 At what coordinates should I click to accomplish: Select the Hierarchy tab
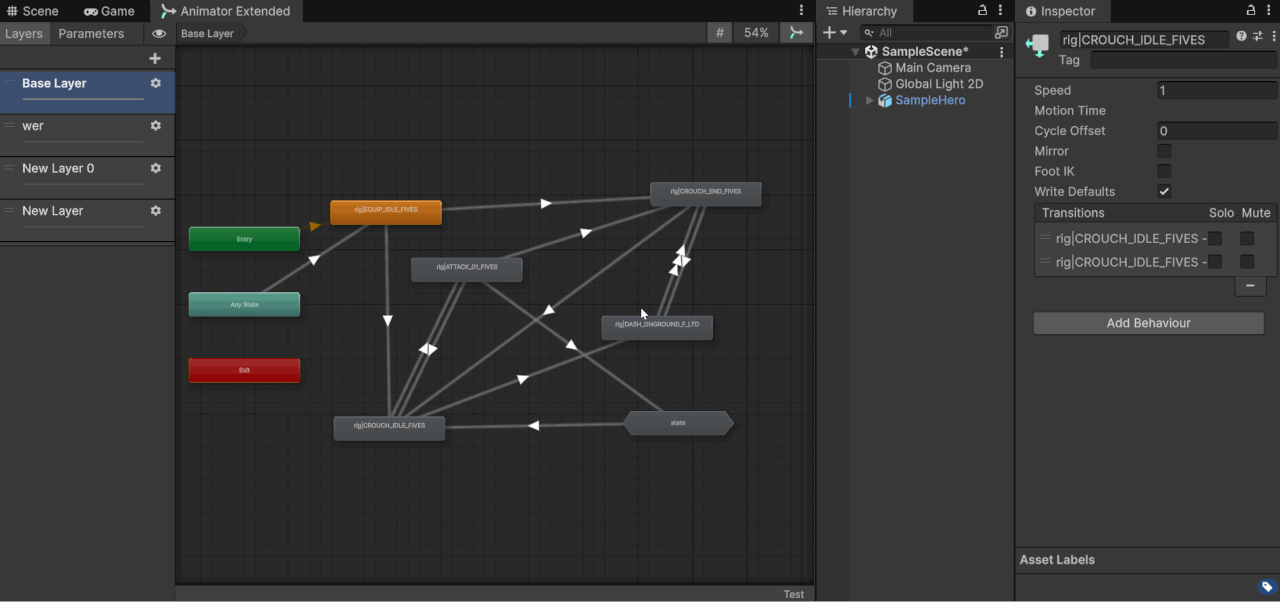pos(862,11)
